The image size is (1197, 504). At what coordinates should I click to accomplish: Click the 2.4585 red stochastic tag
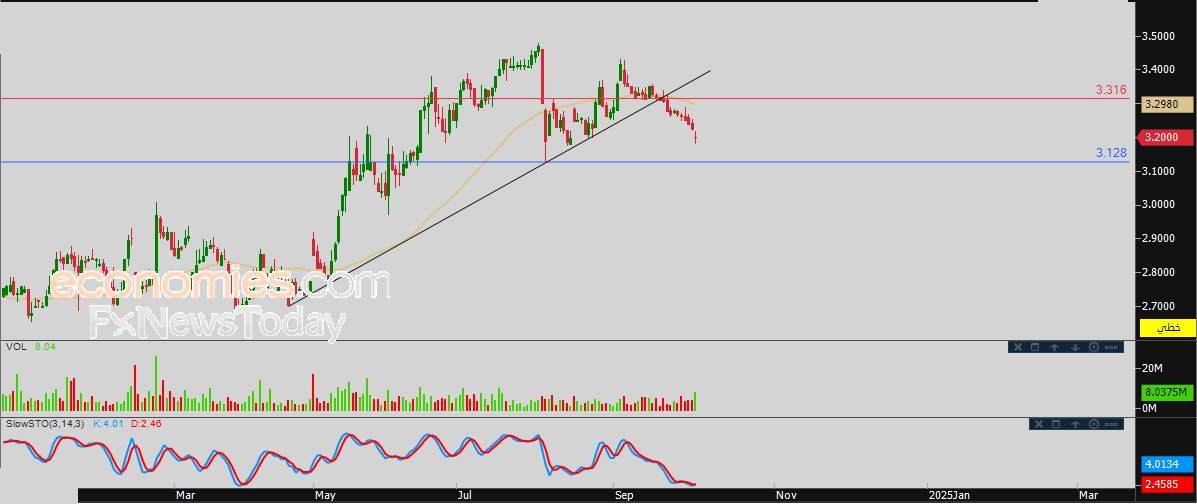1166,483
